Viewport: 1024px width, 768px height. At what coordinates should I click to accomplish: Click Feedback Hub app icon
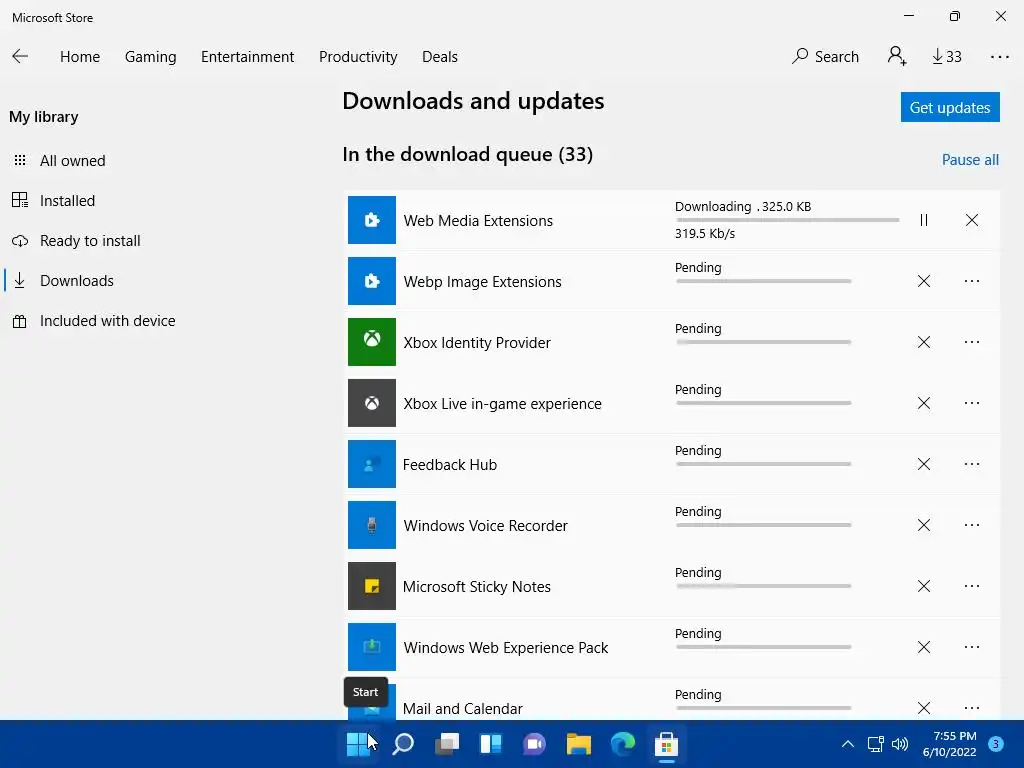coord(372,464)
